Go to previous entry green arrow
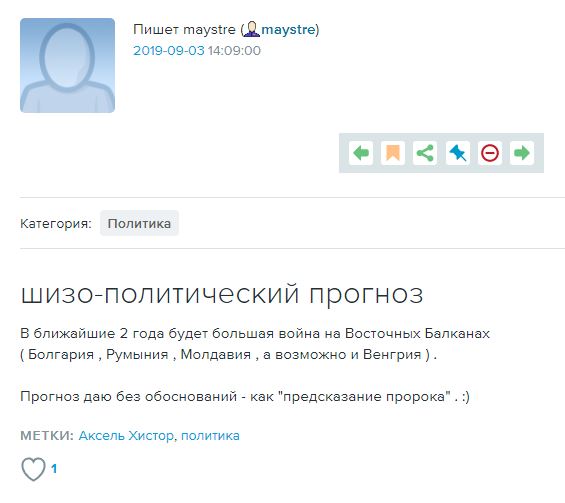 tap(361, 153)
